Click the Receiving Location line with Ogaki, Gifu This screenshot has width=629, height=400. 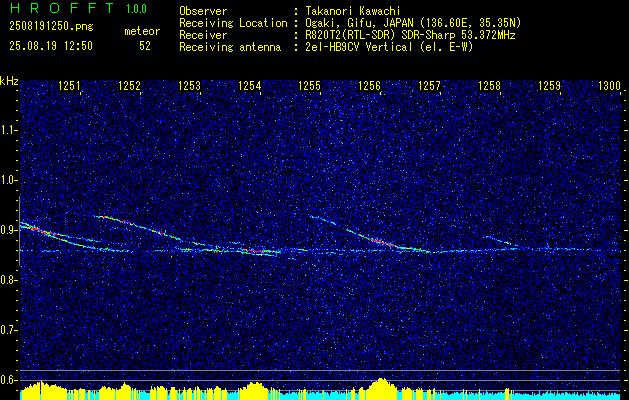point(350,23)
